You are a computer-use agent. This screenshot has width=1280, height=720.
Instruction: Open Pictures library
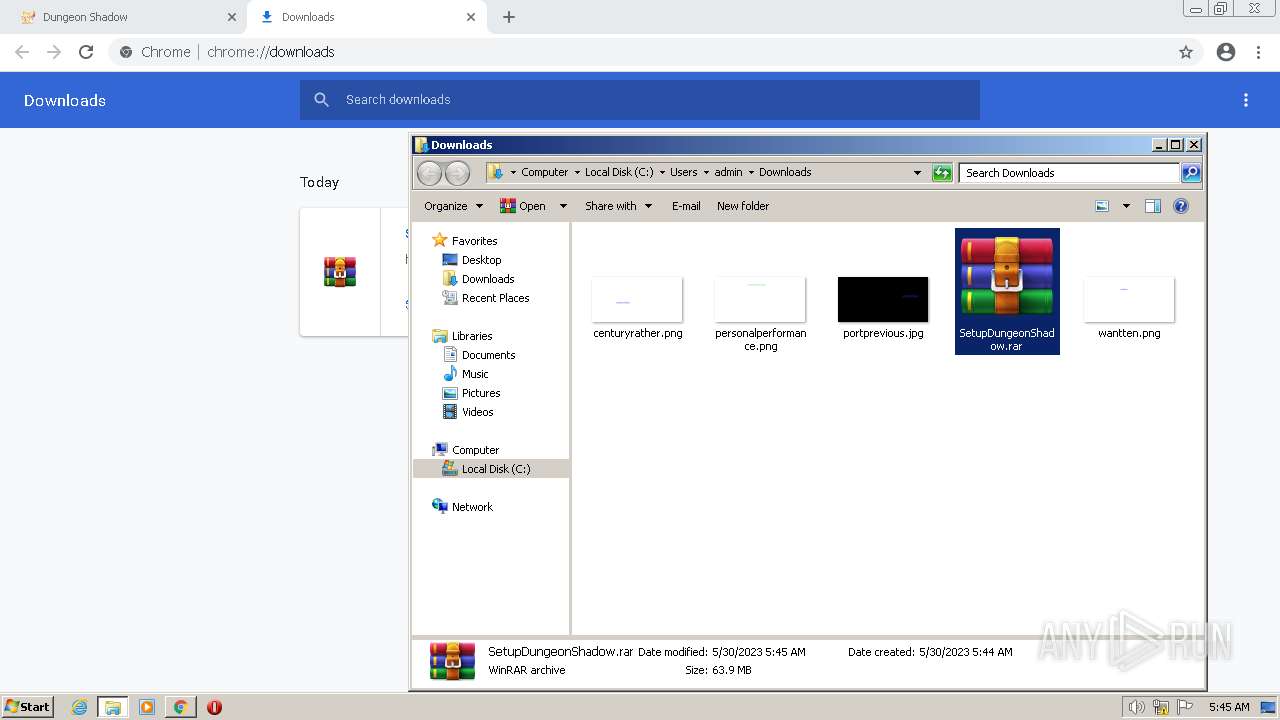pos(481,393)
